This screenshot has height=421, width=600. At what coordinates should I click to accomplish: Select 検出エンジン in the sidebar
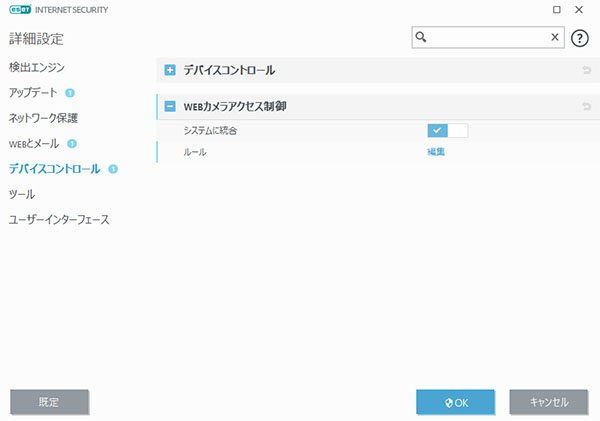pos(37,67)
